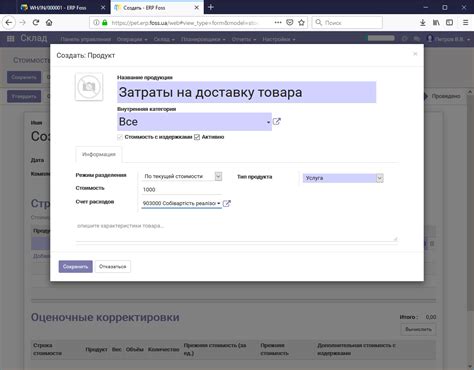Open the conversations icon in ERP header
Viewport: 474px width, 370px height.
(417, 39)
